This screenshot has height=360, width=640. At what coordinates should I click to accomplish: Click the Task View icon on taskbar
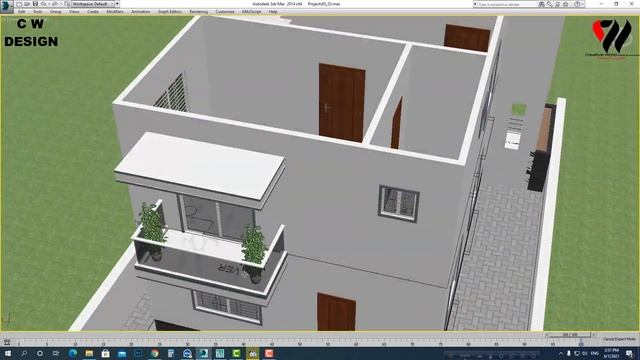pyautogui.click(x=56, y=353)
